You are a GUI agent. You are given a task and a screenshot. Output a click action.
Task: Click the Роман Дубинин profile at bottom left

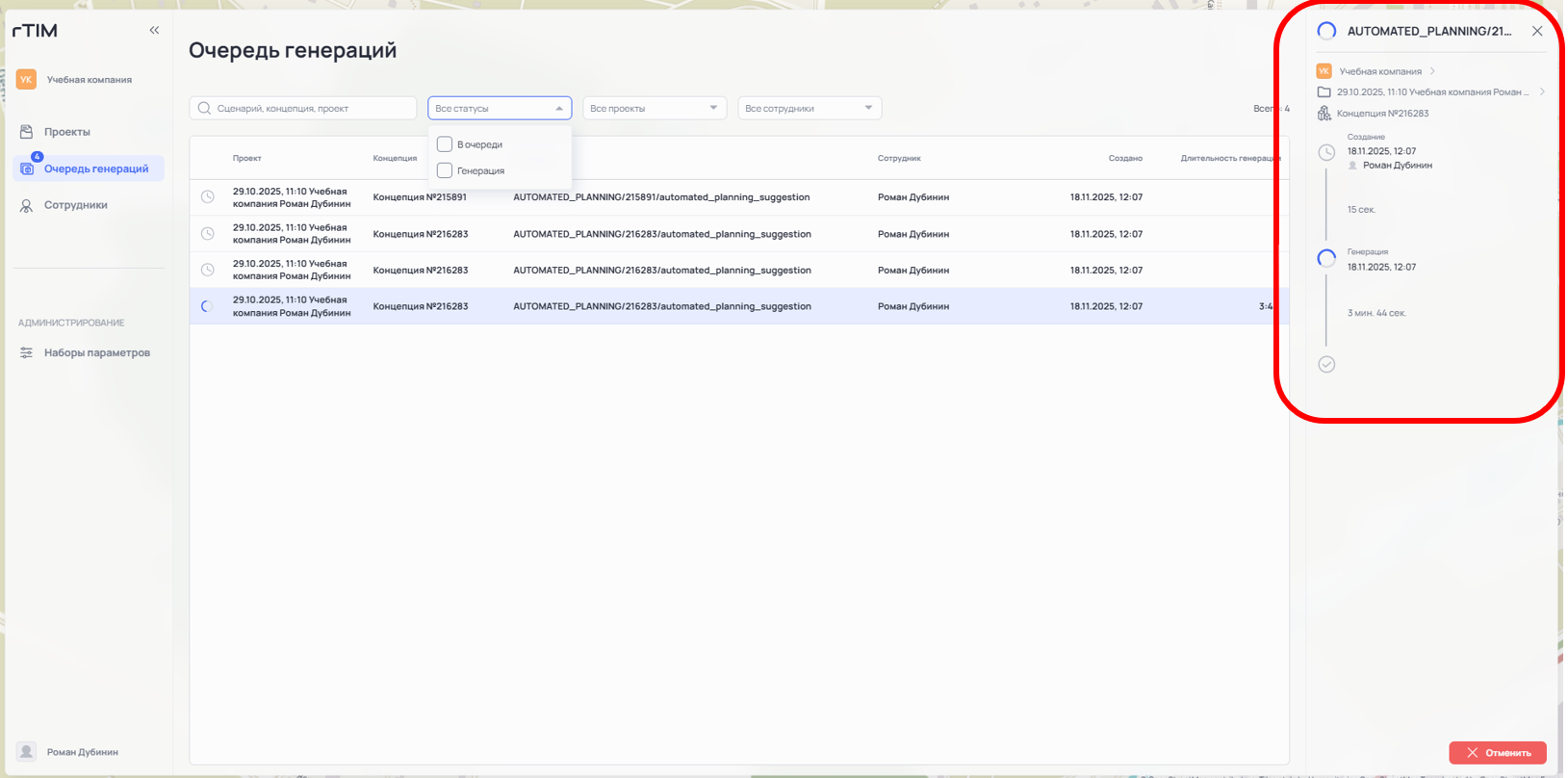click(x=82, y=752)
